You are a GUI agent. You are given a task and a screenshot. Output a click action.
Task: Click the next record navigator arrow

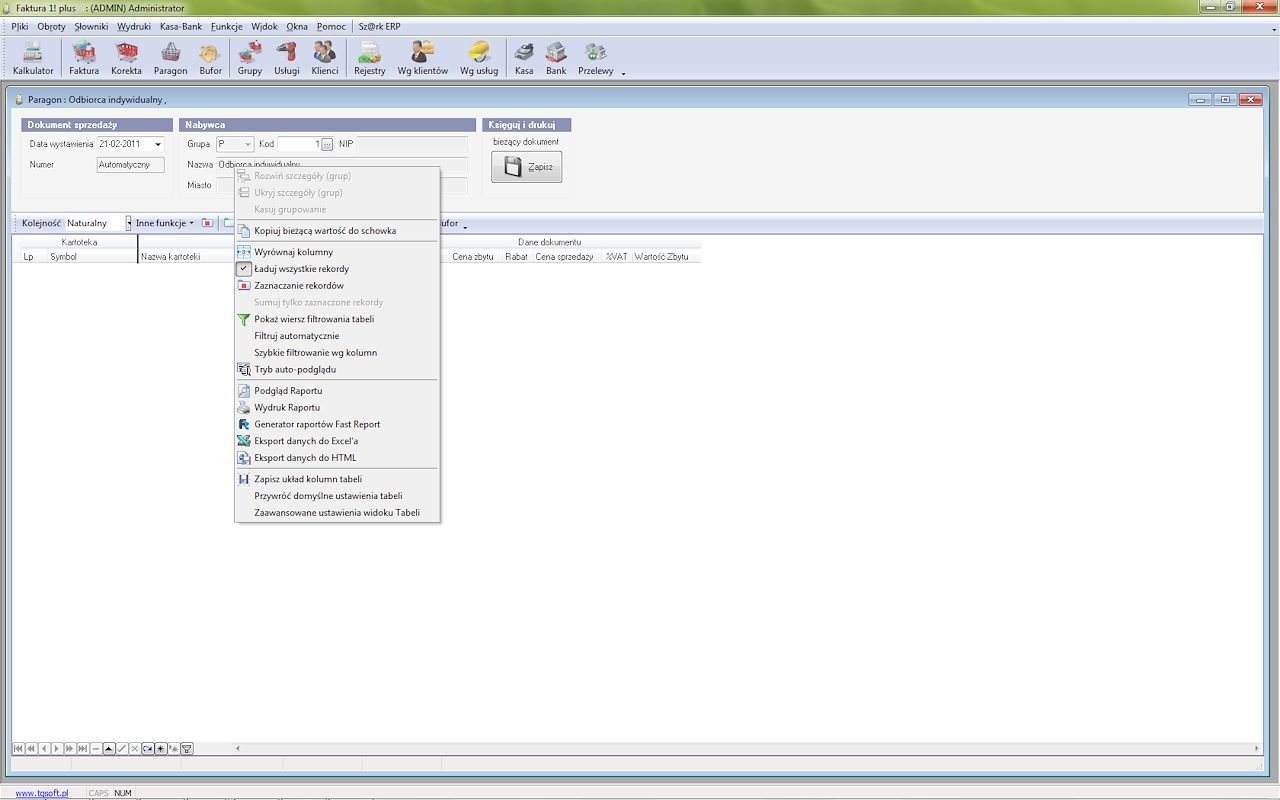pos(57,748)
